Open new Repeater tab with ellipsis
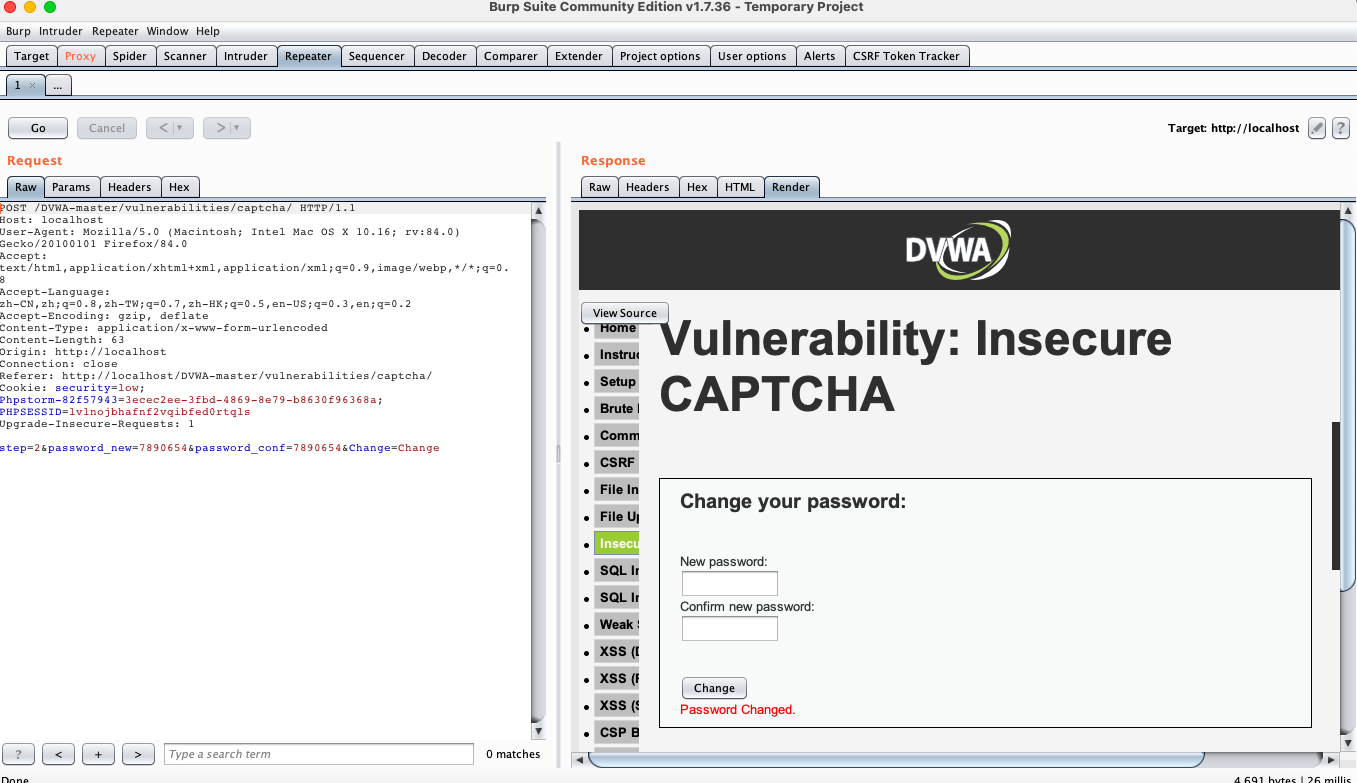1357x783 pixels. (57, 86)
